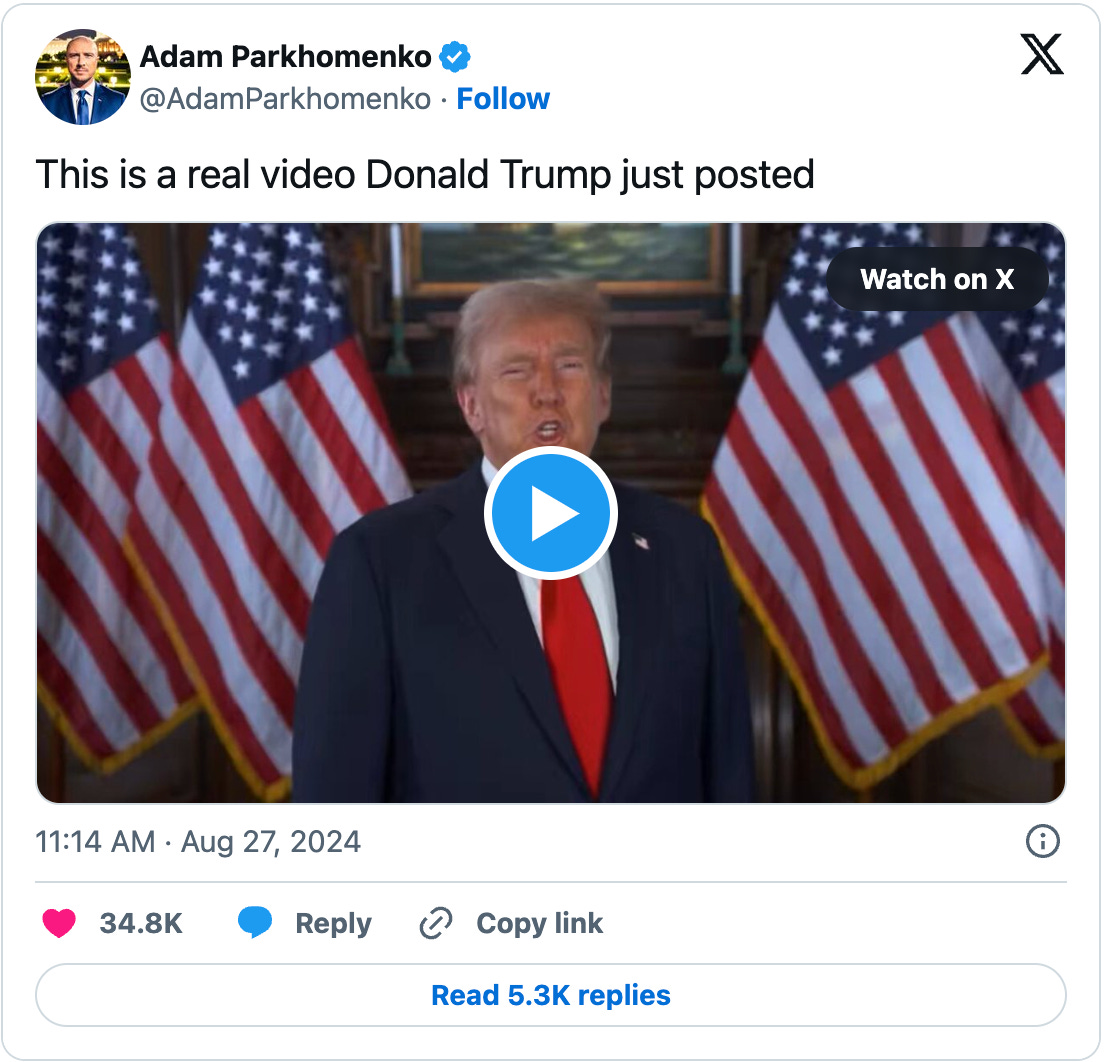This screenshot has height=1062, width=1104.
Task: Click the blue verified checkmark badge
Action: 455,57
